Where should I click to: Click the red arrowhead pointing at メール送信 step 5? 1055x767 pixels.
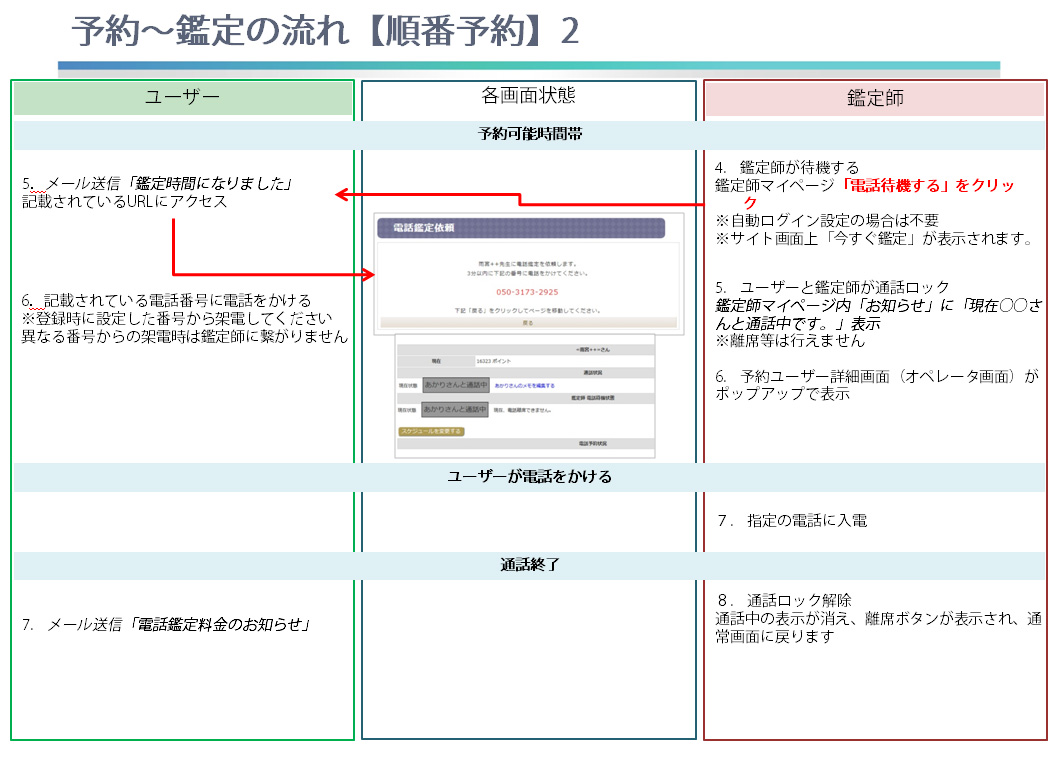(341, 193)
